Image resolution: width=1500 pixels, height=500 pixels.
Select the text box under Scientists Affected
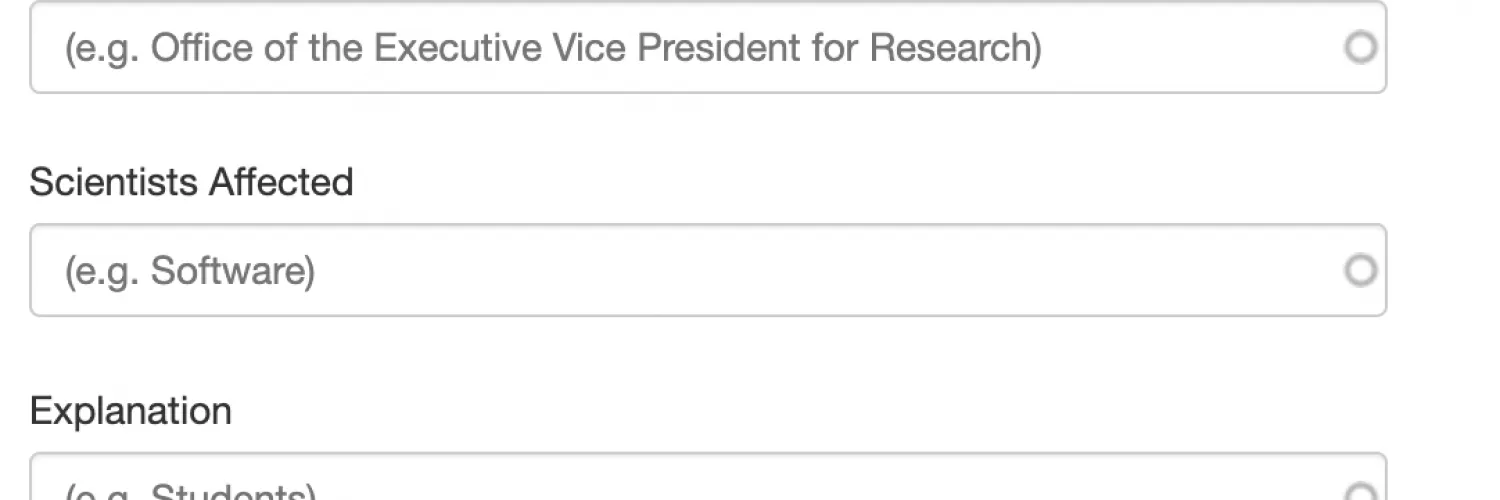coord(700,270)
